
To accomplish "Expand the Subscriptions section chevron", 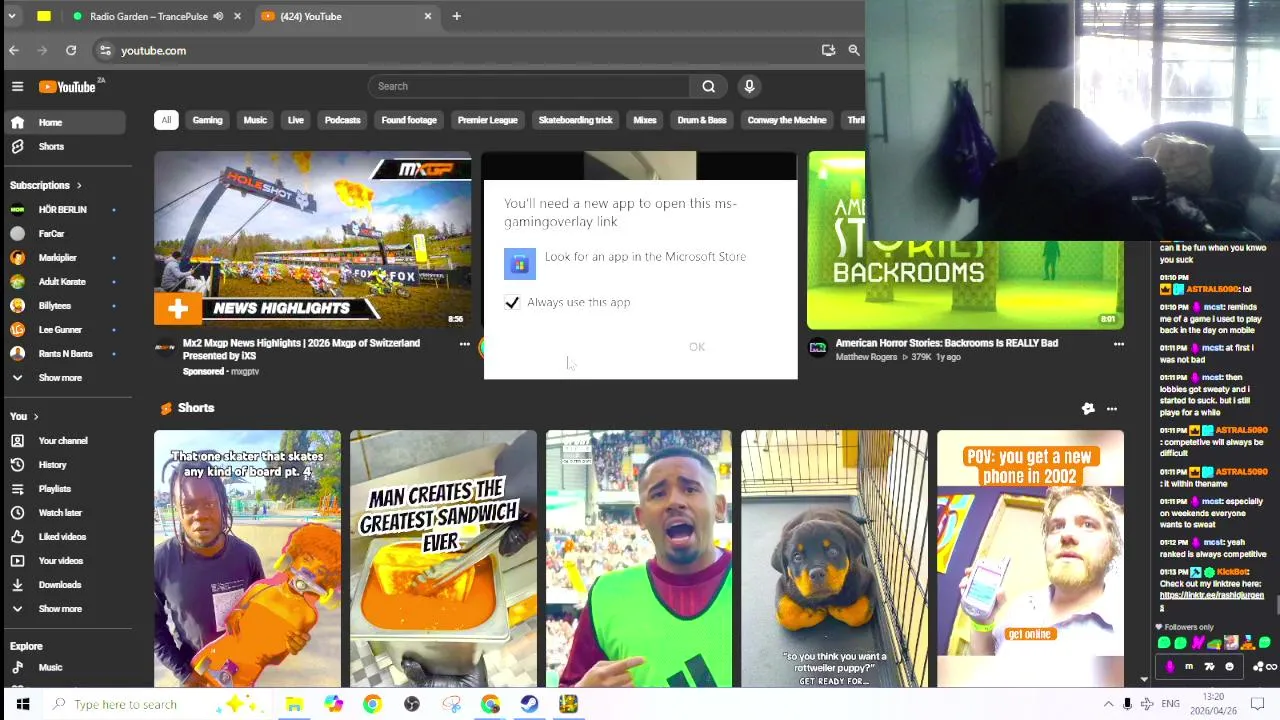I will (79, 185).
